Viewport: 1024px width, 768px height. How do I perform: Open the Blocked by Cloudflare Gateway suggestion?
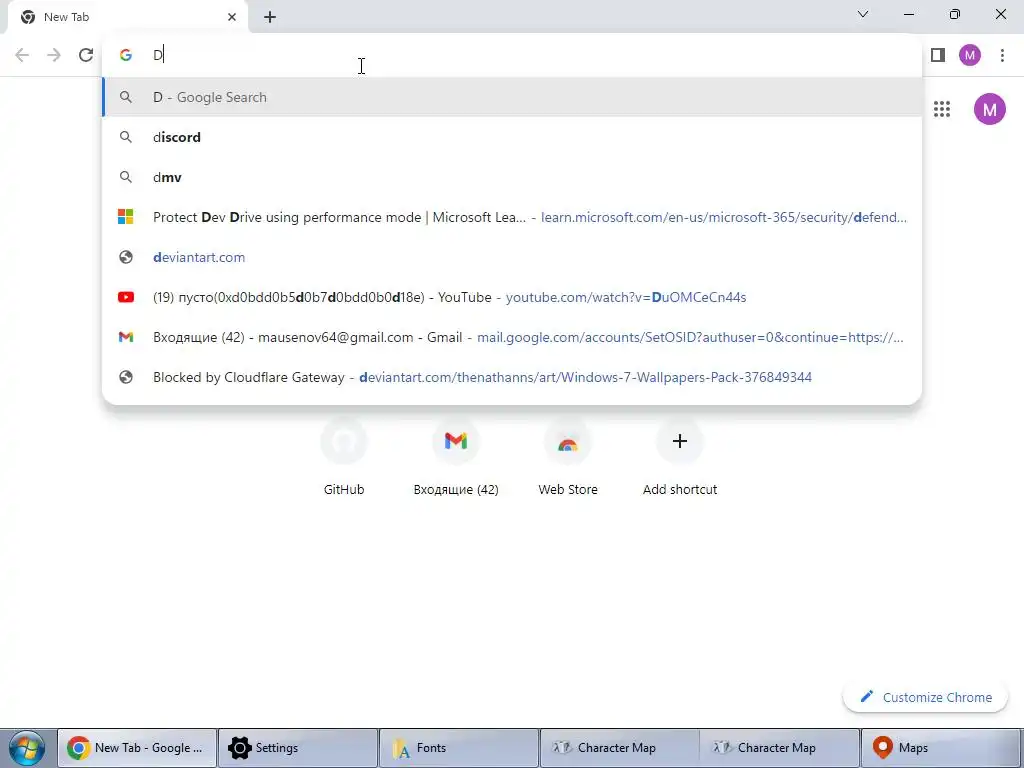click(512, 377)
